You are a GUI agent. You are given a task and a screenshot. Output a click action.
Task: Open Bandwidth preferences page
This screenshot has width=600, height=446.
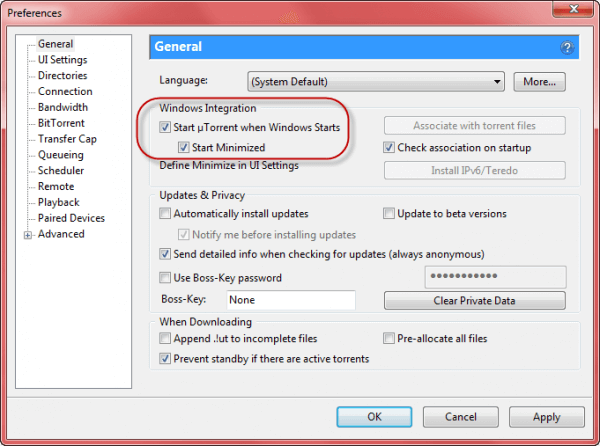(x=63, y=107)
